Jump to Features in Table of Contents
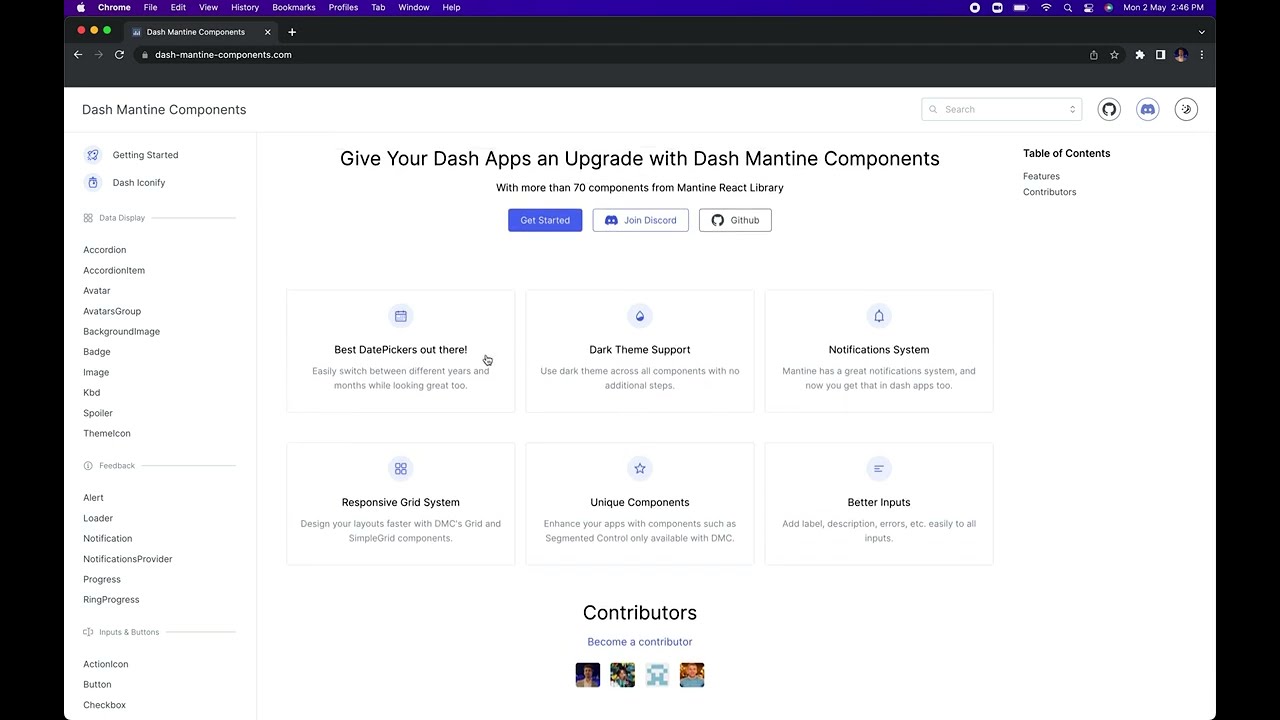Image resolution: width=1280 pixels, height=720 pixels. pos(1041,176)
